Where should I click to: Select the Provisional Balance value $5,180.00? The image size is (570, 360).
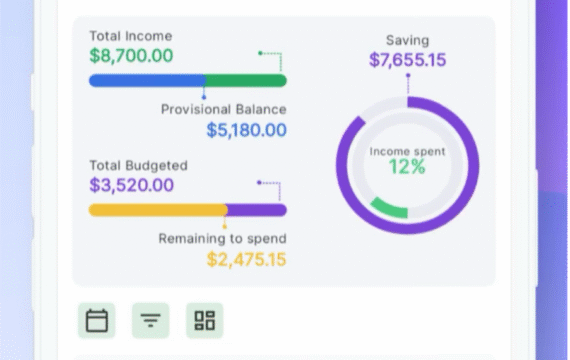coord(246,130)
